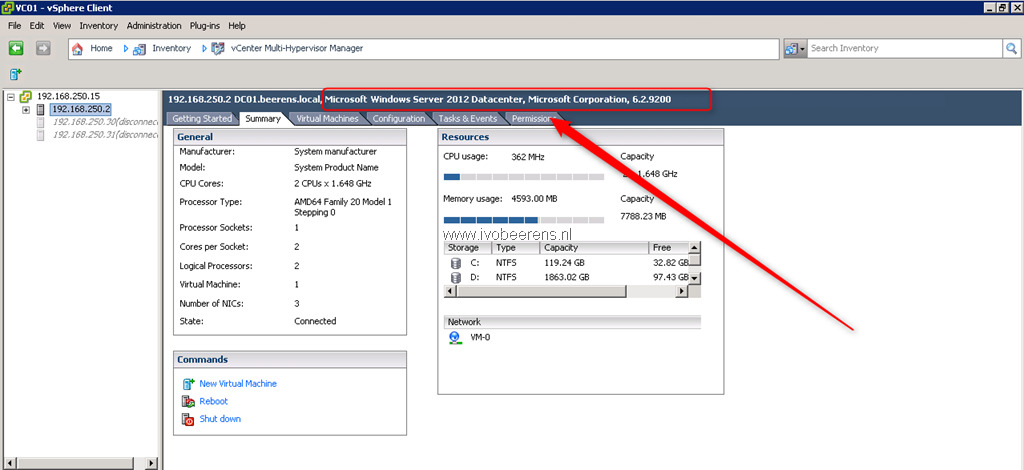Click the New Virtual Machine icon
The width and height of the screenshot is (1024, 470).
(189, 384)
